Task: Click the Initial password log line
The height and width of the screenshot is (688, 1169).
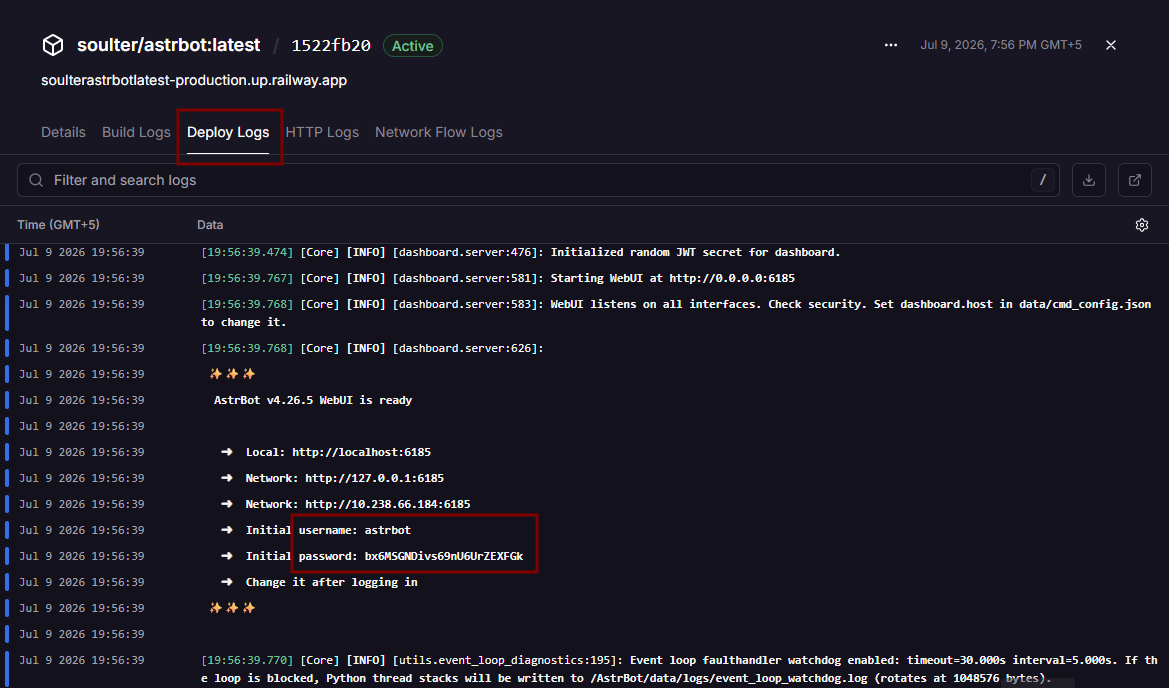Action: 584,556
